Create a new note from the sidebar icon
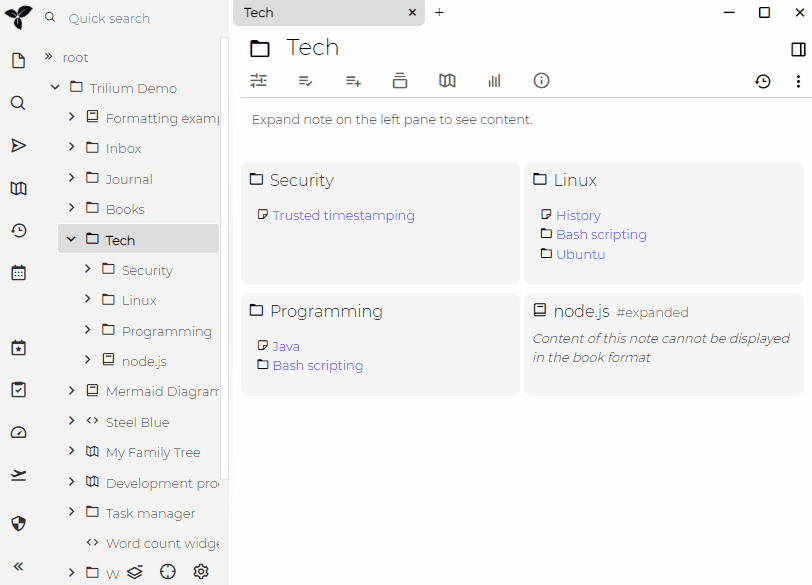Viewport: 812px width, 585px height. [18, 61]
